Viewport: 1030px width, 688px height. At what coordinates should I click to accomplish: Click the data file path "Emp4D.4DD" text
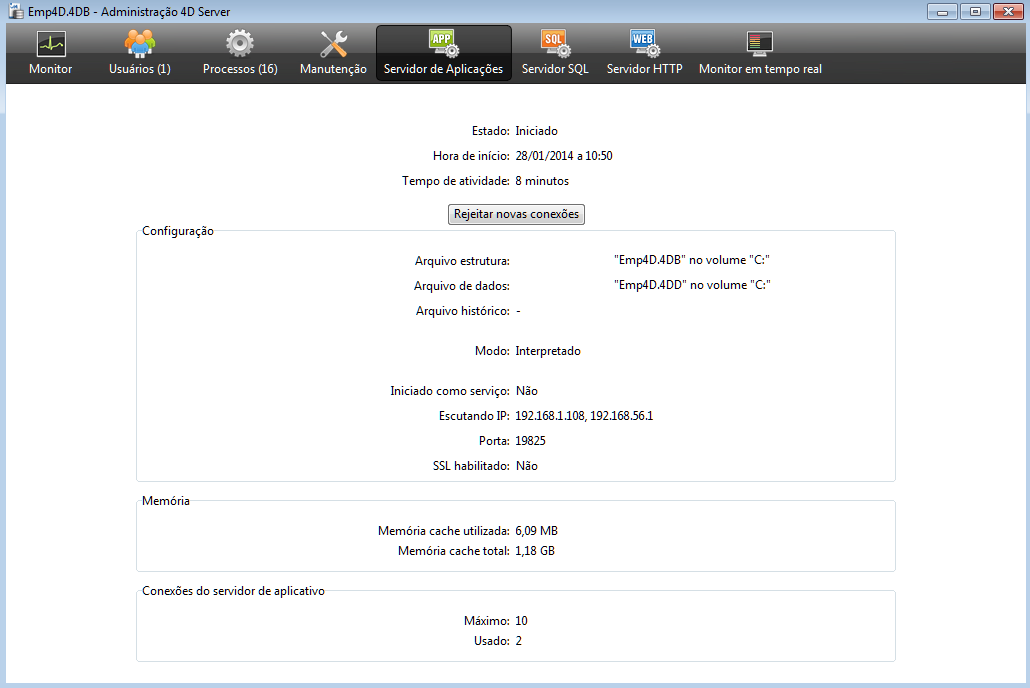point(691,285)
